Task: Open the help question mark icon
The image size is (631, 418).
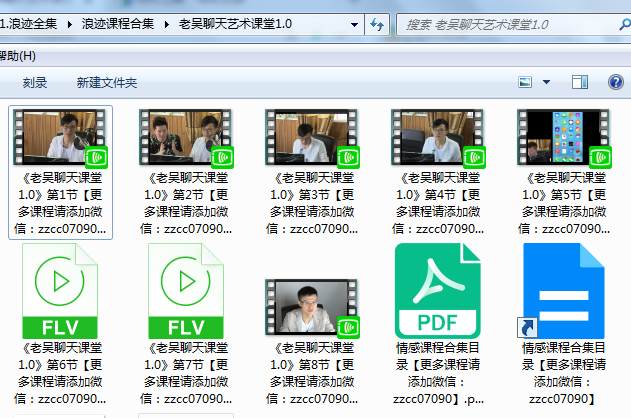Action: click(616, 82)
